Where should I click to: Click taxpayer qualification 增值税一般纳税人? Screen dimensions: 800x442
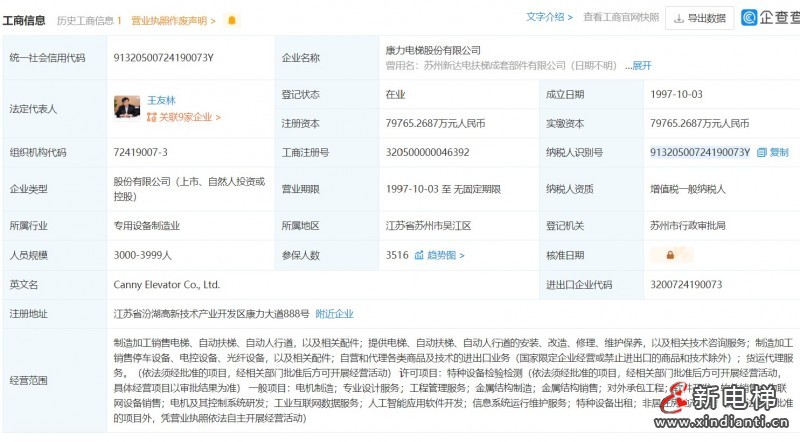688,189
